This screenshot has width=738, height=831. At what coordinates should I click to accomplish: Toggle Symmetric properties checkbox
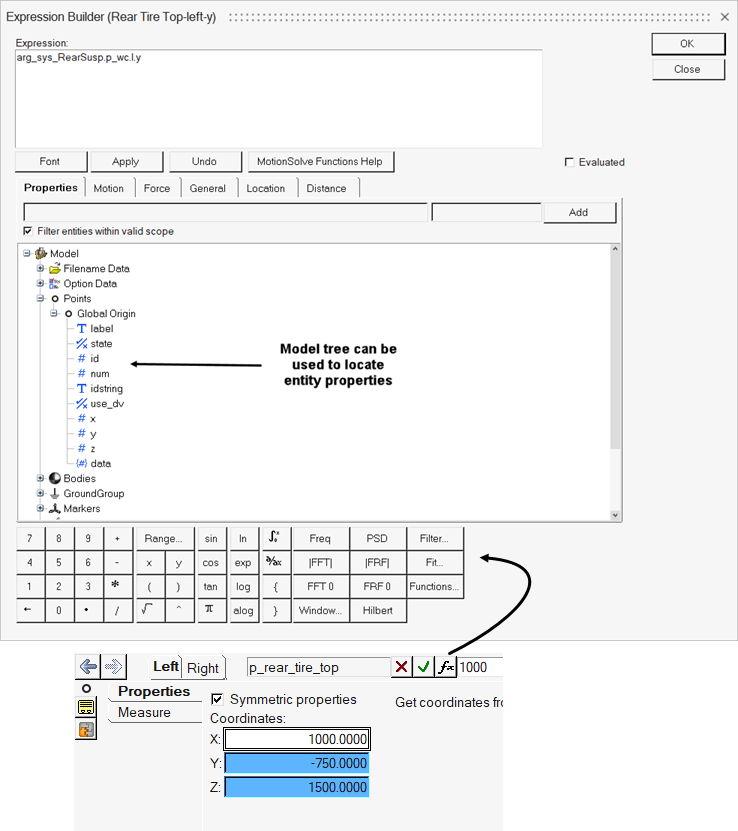click(x=218, y=699)
